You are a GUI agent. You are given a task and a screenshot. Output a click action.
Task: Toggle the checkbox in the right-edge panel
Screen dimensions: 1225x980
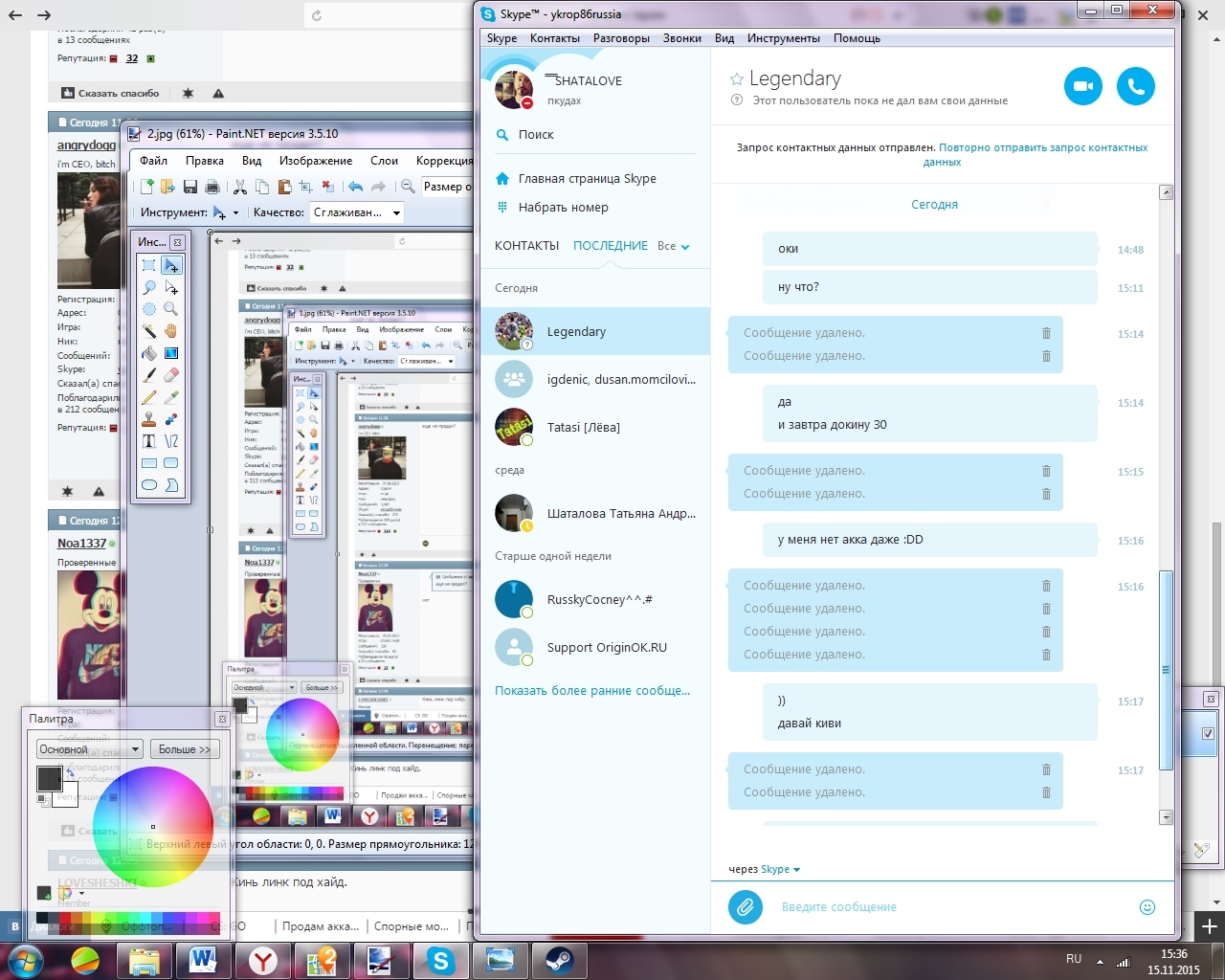pyautogui.click(x=1208, y=733)
